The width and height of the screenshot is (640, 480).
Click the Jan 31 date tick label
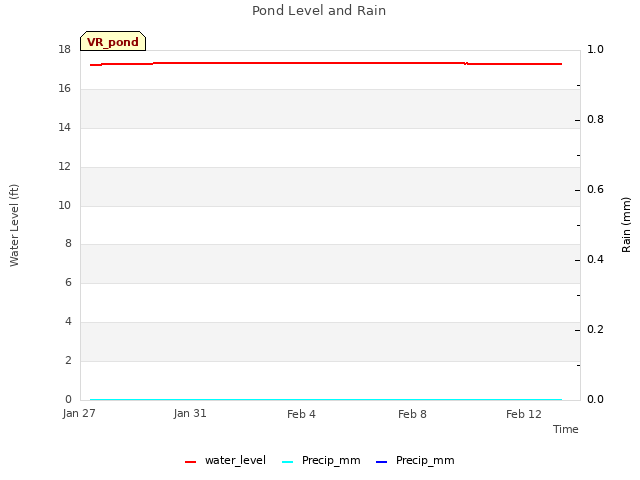click(190, 413)
